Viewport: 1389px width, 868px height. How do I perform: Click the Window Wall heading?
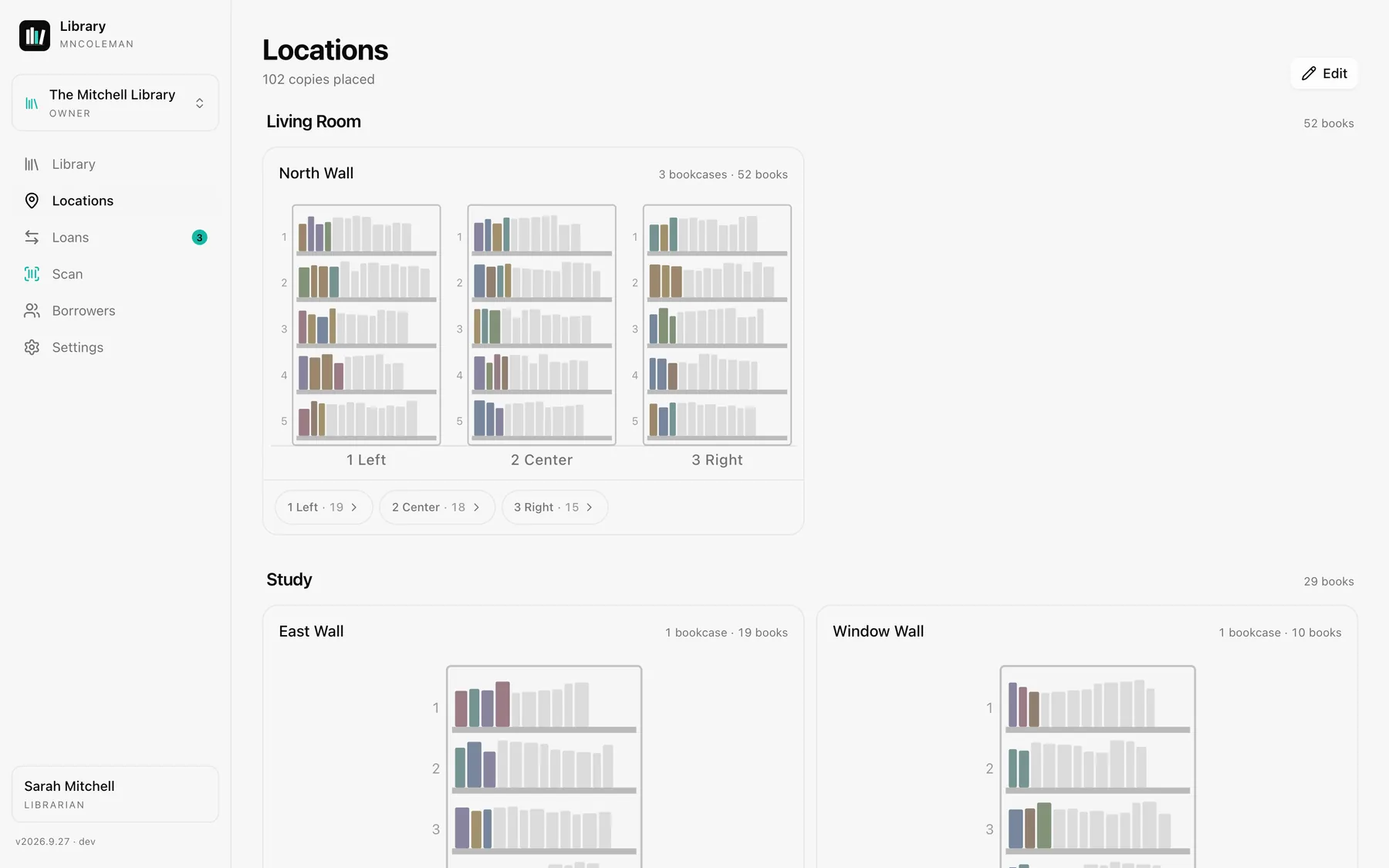click(878, 631)
